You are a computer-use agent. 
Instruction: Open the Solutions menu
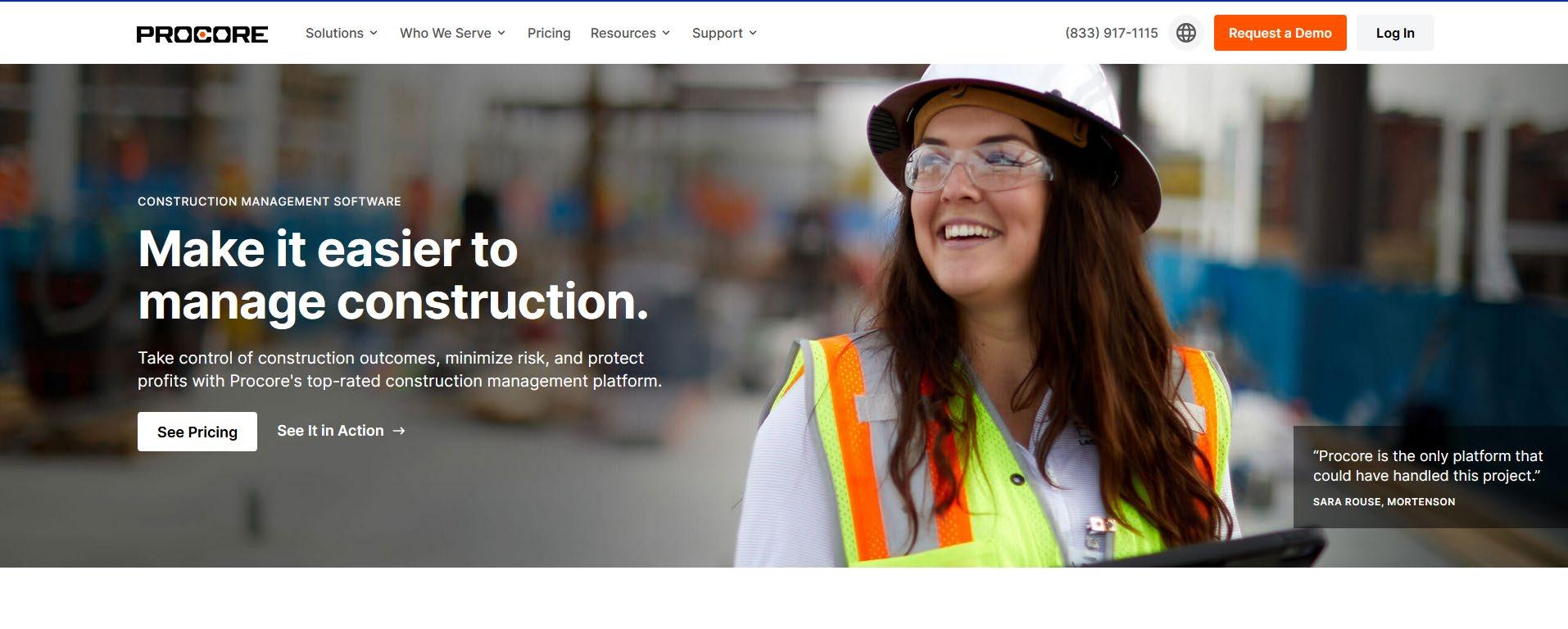[x=342, y=33]
